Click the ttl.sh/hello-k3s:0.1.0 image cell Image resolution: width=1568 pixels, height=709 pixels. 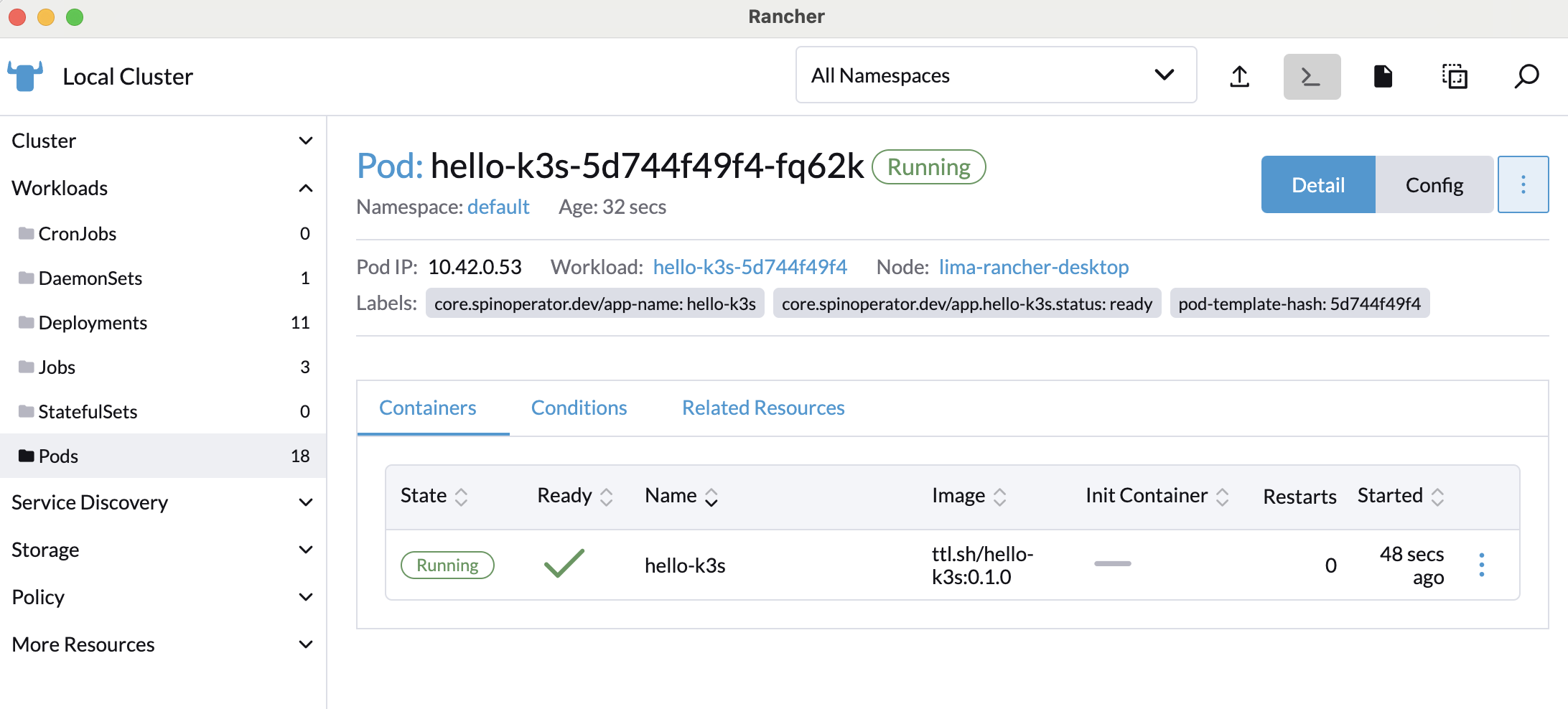(x=982, y=565)
